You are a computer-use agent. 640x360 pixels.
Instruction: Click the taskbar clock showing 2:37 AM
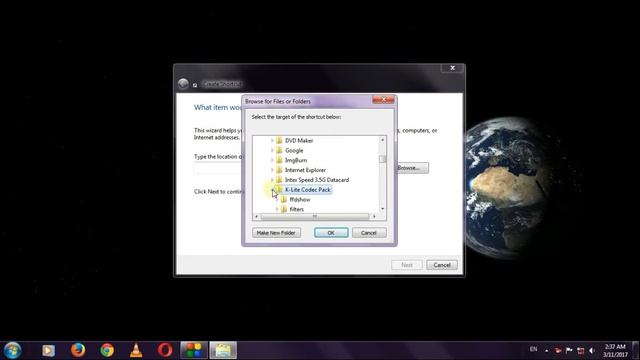pos(615,350)
